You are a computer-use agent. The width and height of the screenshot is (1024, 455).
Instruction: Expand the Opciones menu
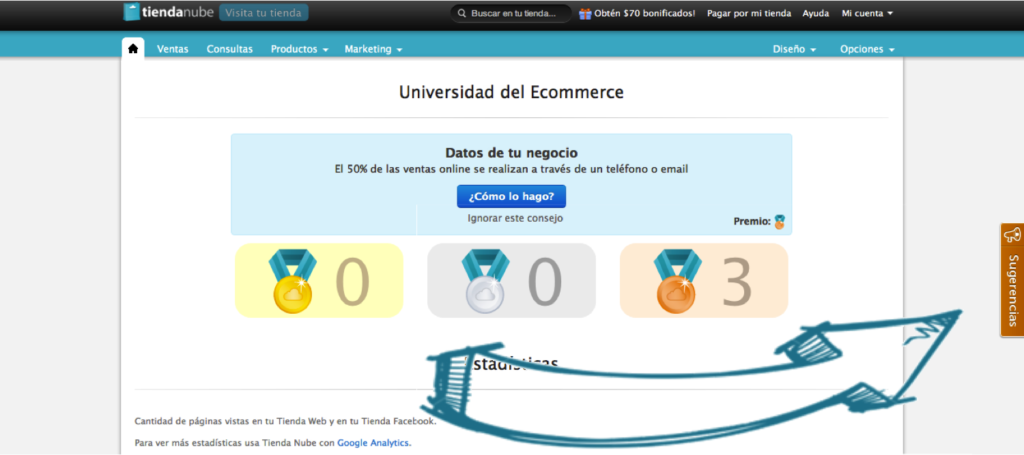coord(867,49)
